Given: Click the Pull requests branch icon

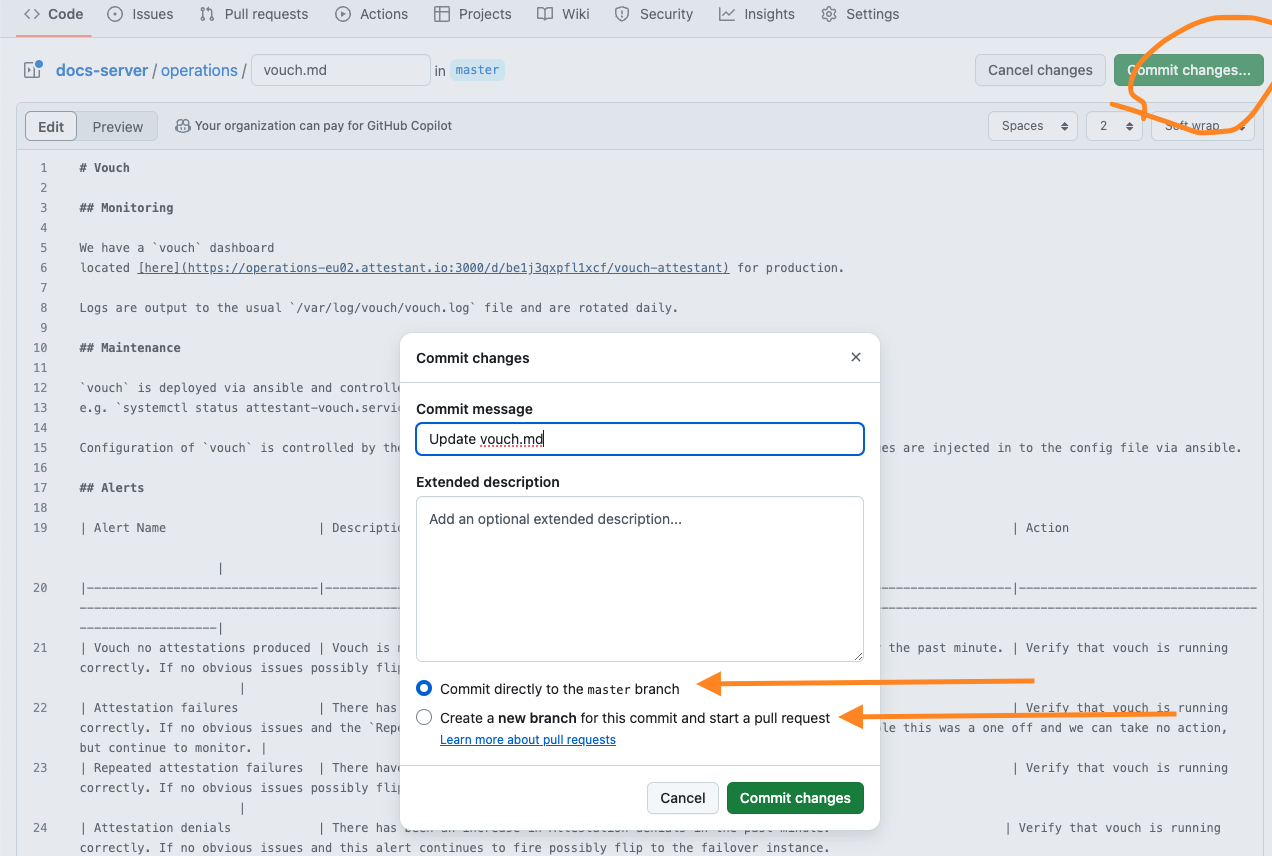Looking at the screenshot, I should 207,14.
